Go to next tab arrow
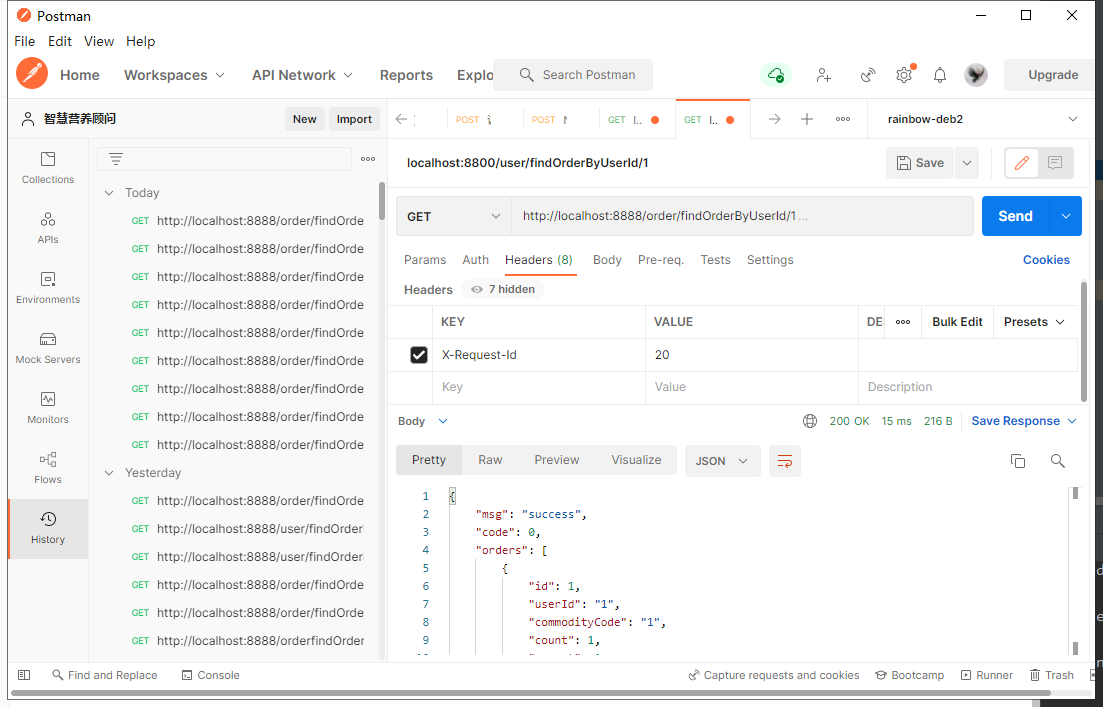 (774, 120)
